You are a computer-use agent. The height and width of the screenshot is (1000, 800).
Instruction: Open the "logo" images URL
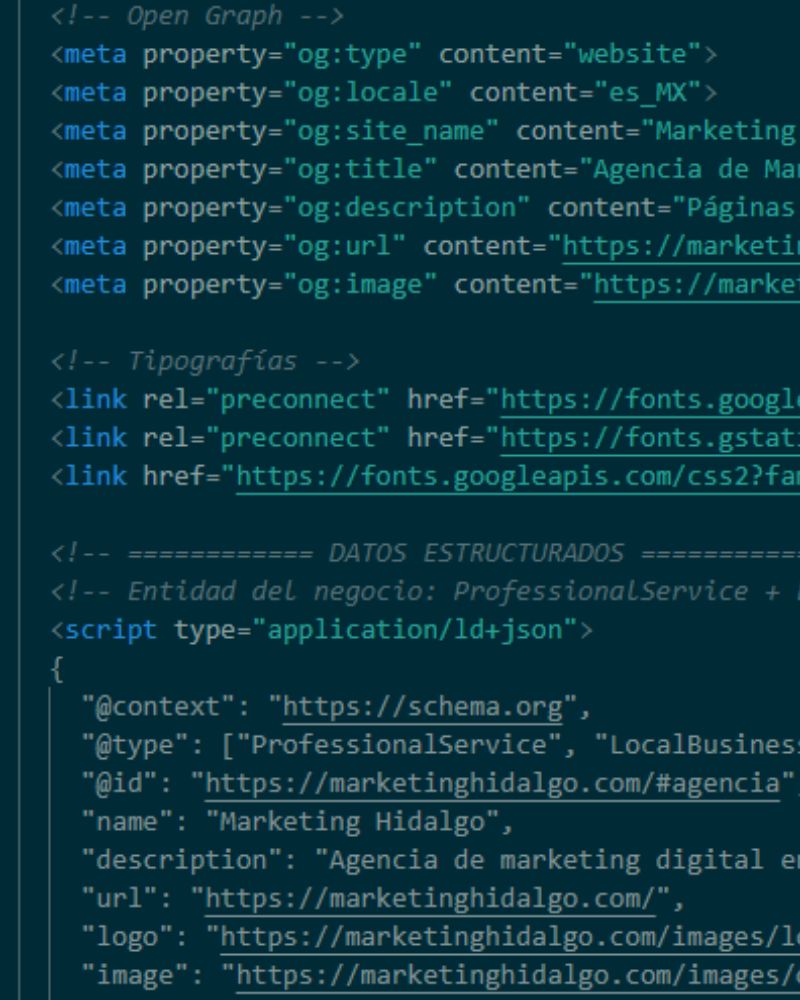pyautogui.click(x=510, y=938)
